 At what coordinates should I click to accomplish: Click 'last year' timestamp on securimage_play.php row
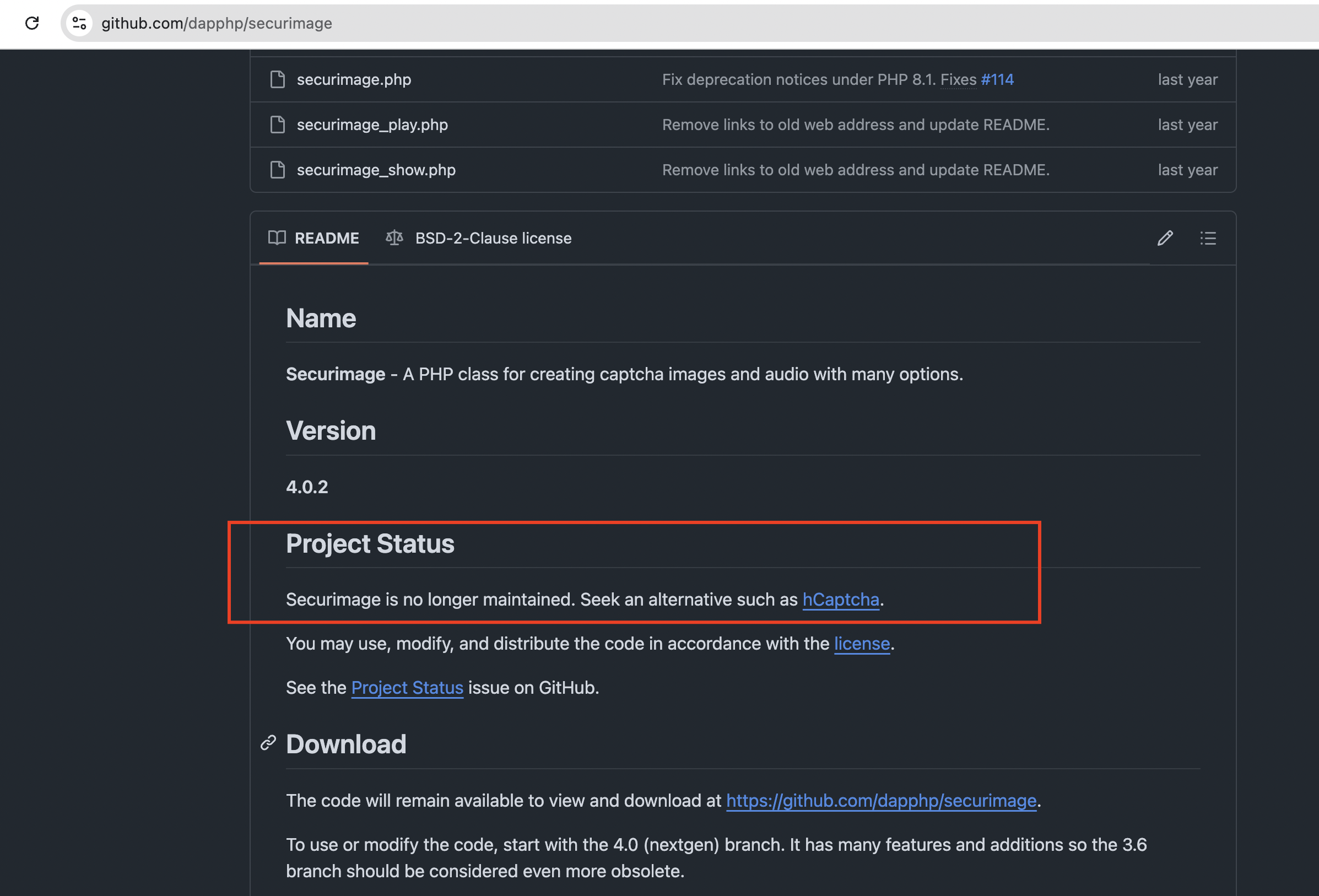(x=1188, y=125)
